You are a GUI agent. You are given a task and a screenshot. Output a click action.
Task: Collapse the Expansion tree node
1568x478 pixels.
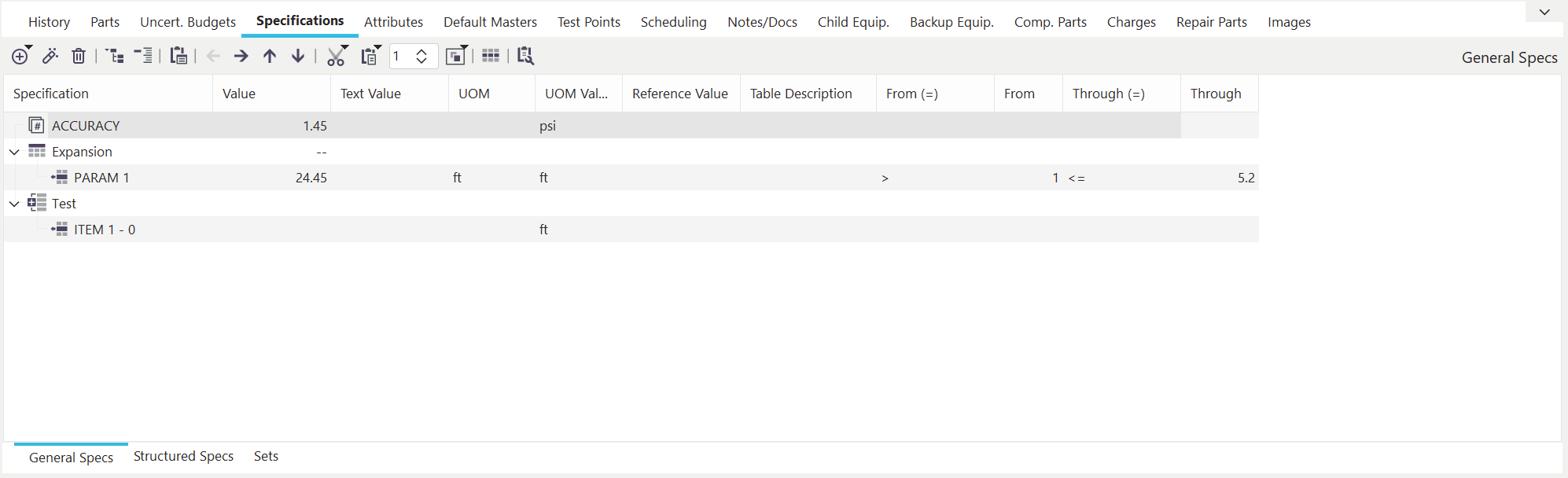[14, 152]
